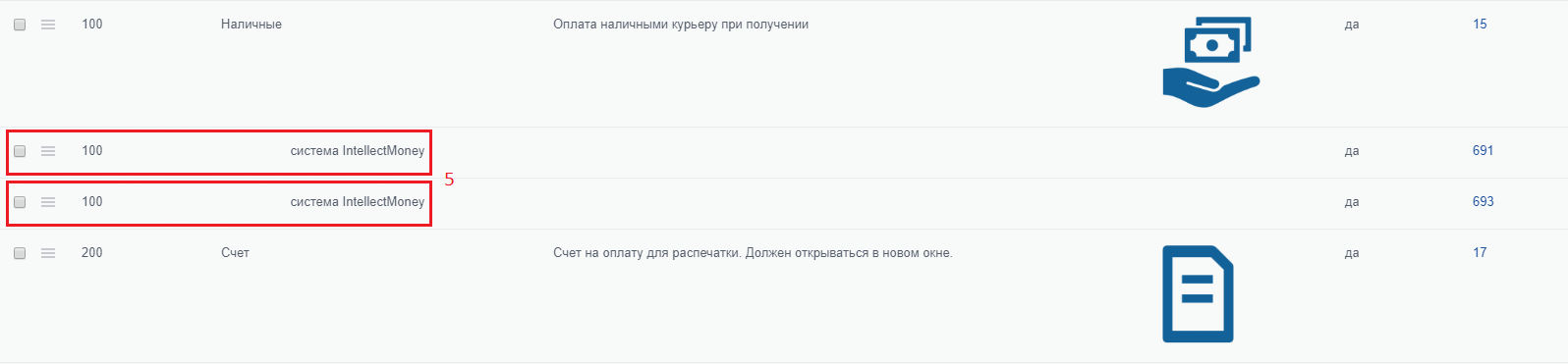Open hamburger menu of the Счет row
Image resolution: width=1568 pixels, height=364 pixels.
(x=48, y=253)
